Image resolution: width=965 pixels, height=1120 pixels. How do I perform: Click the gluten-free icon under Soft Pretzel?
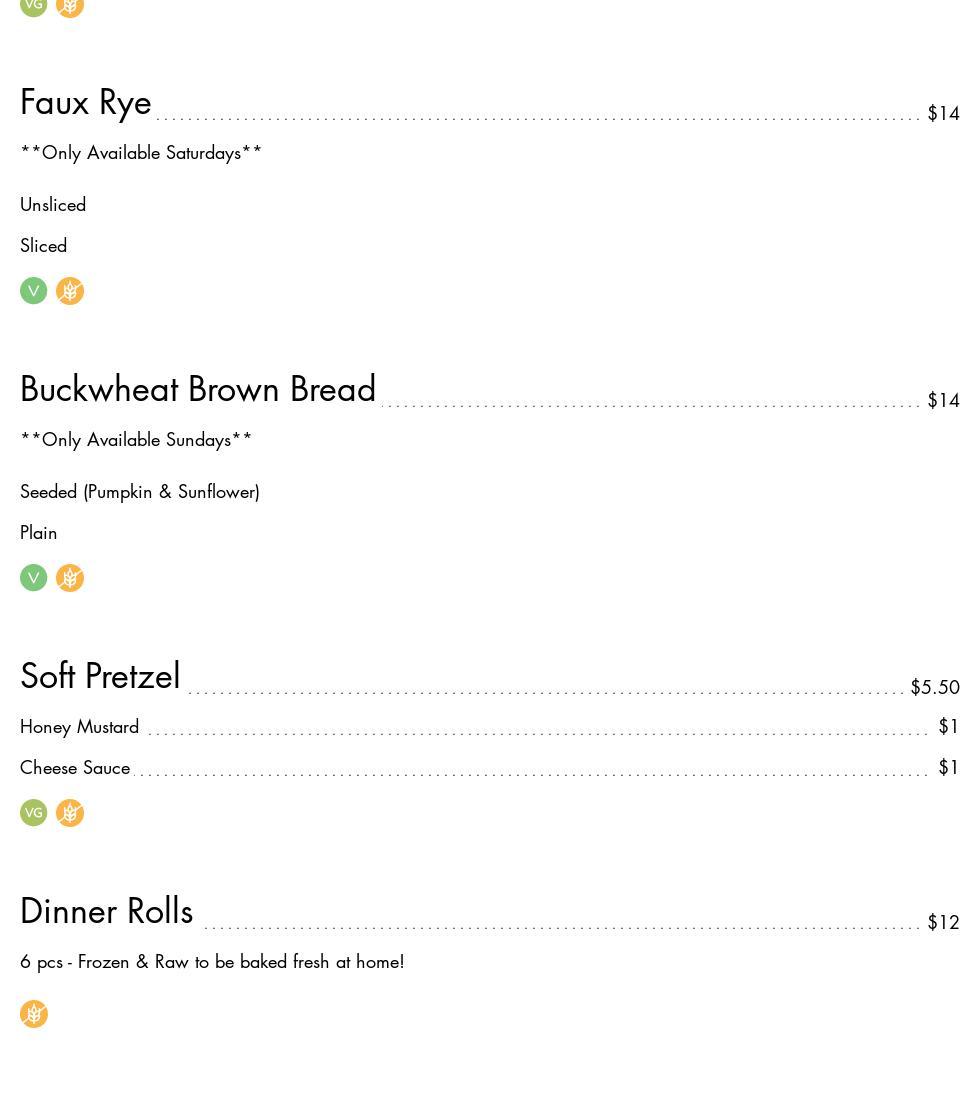click(70, 813)
